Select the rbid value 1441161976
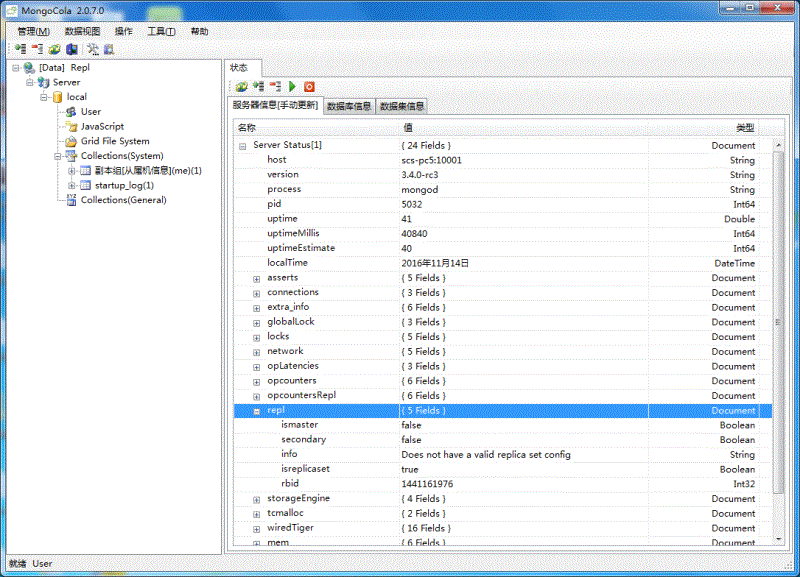Screen dimensions: 800x577 (427, 484)
